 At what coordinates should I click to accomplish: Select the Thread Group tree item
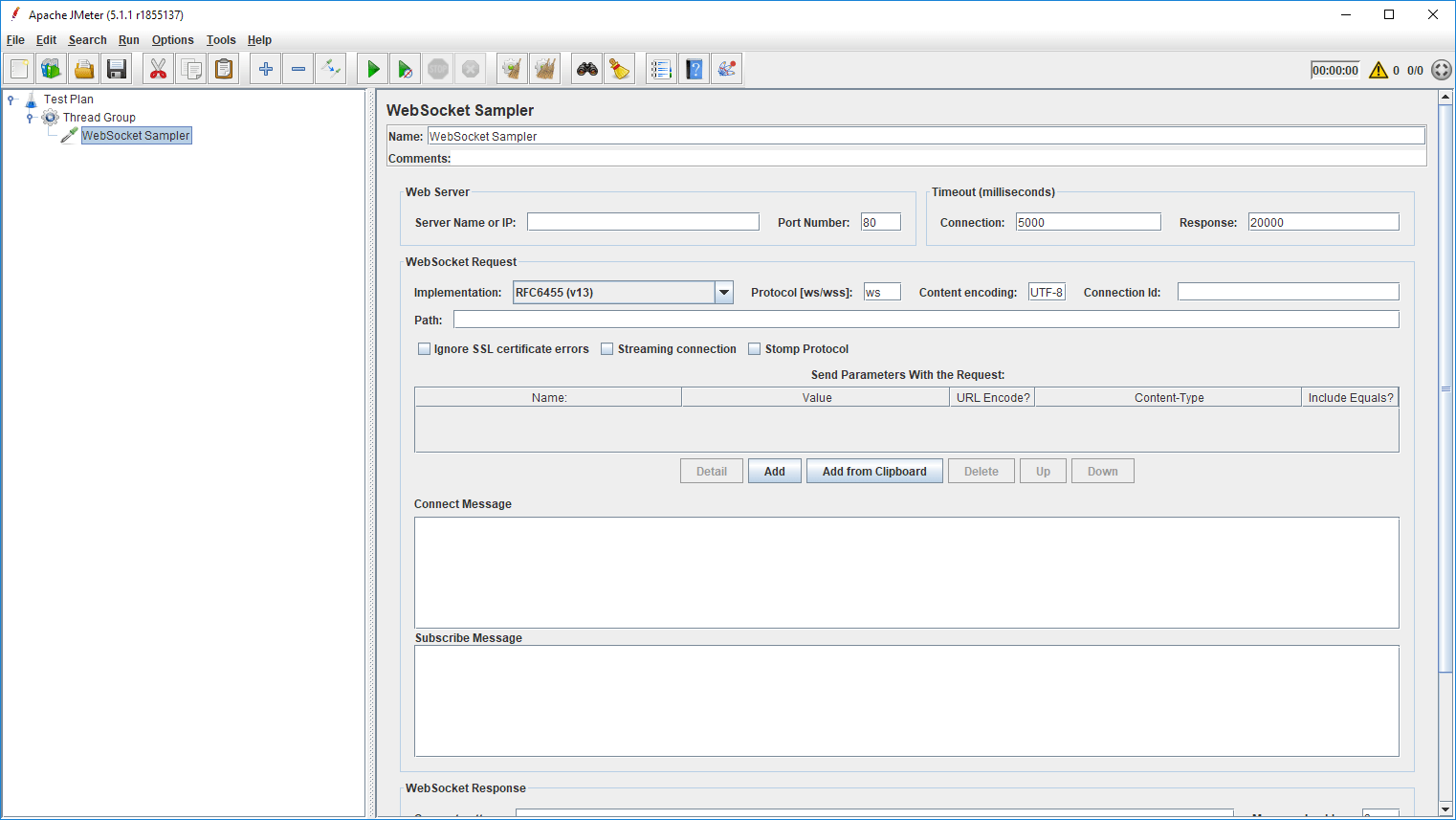coord(99,118)
